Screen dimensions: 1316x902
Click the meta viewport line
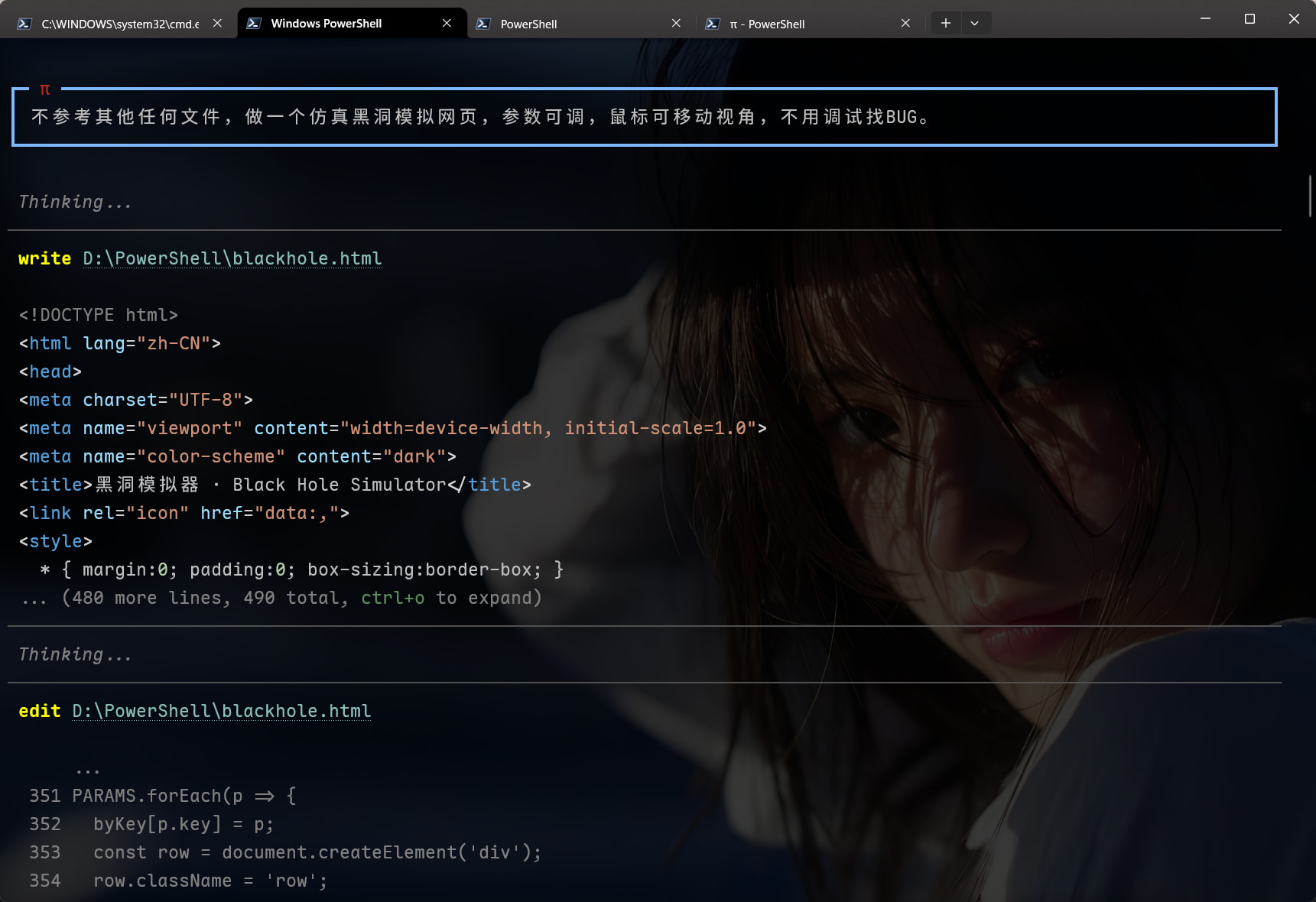pyautogui.click(x=393, y=428)
